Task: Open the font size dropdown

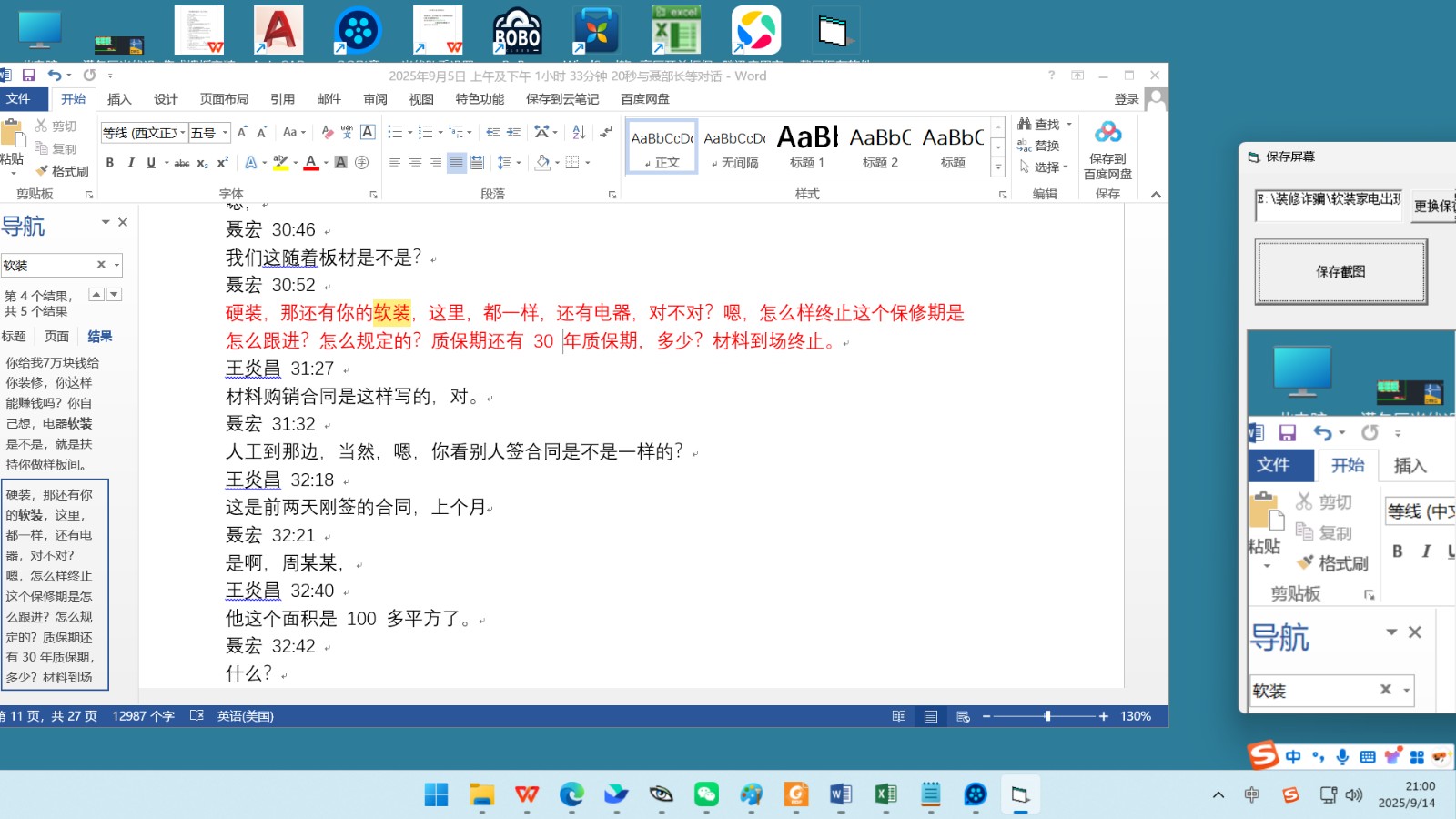Action: (x=225, y=133)
